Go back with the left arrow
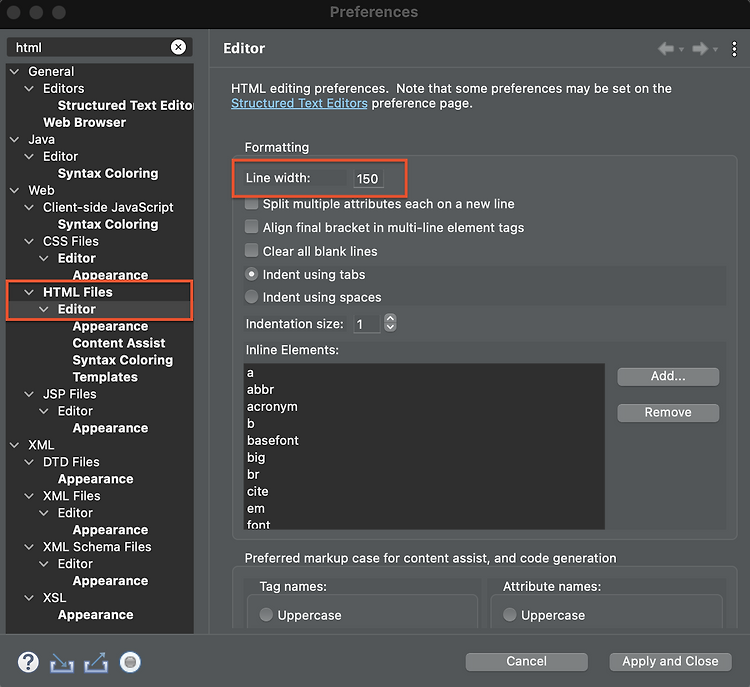750x687 pixels. [666, 48]
